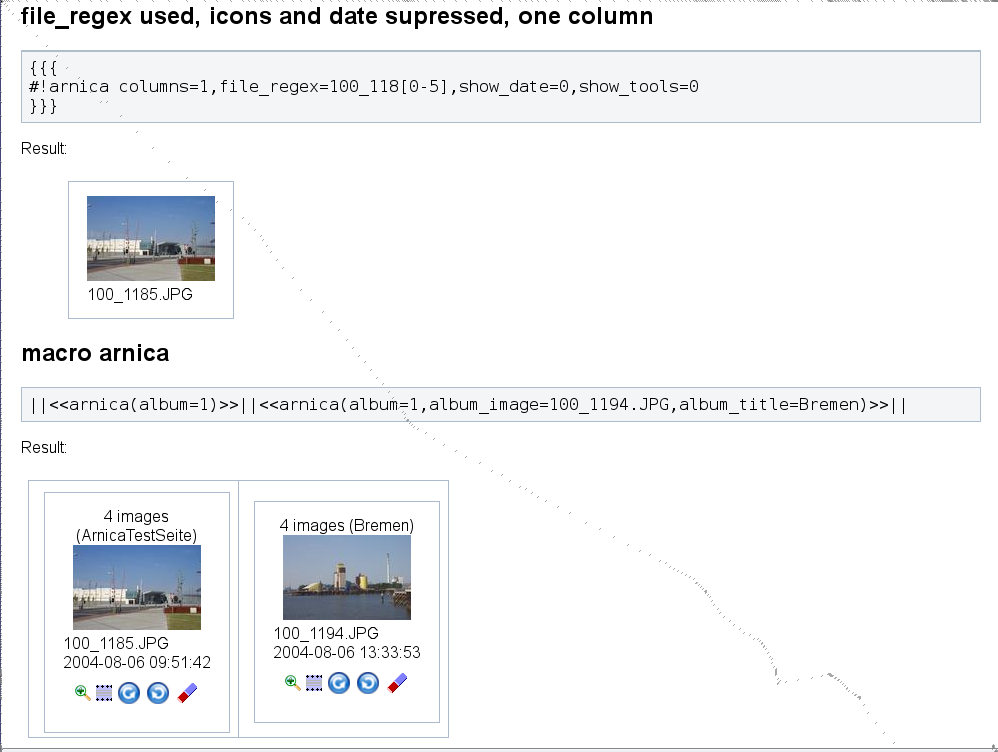The image size is (998, 752).
Task: Click the eraser delete icon under 100_1185.JPG album
Action: [187, 692]
